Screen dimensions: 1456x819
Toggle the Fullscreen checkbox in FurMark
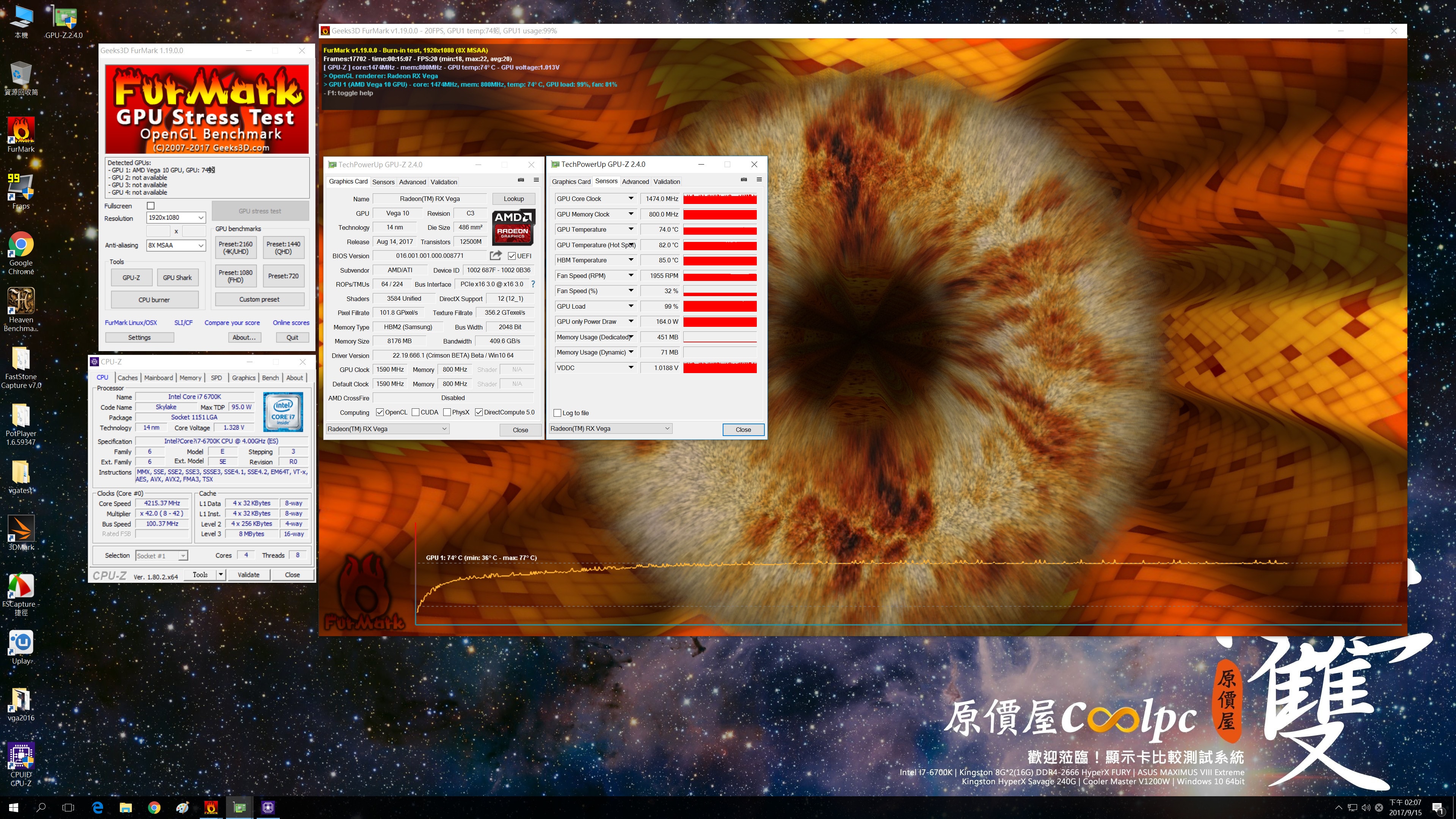click(x=151, y=206)
